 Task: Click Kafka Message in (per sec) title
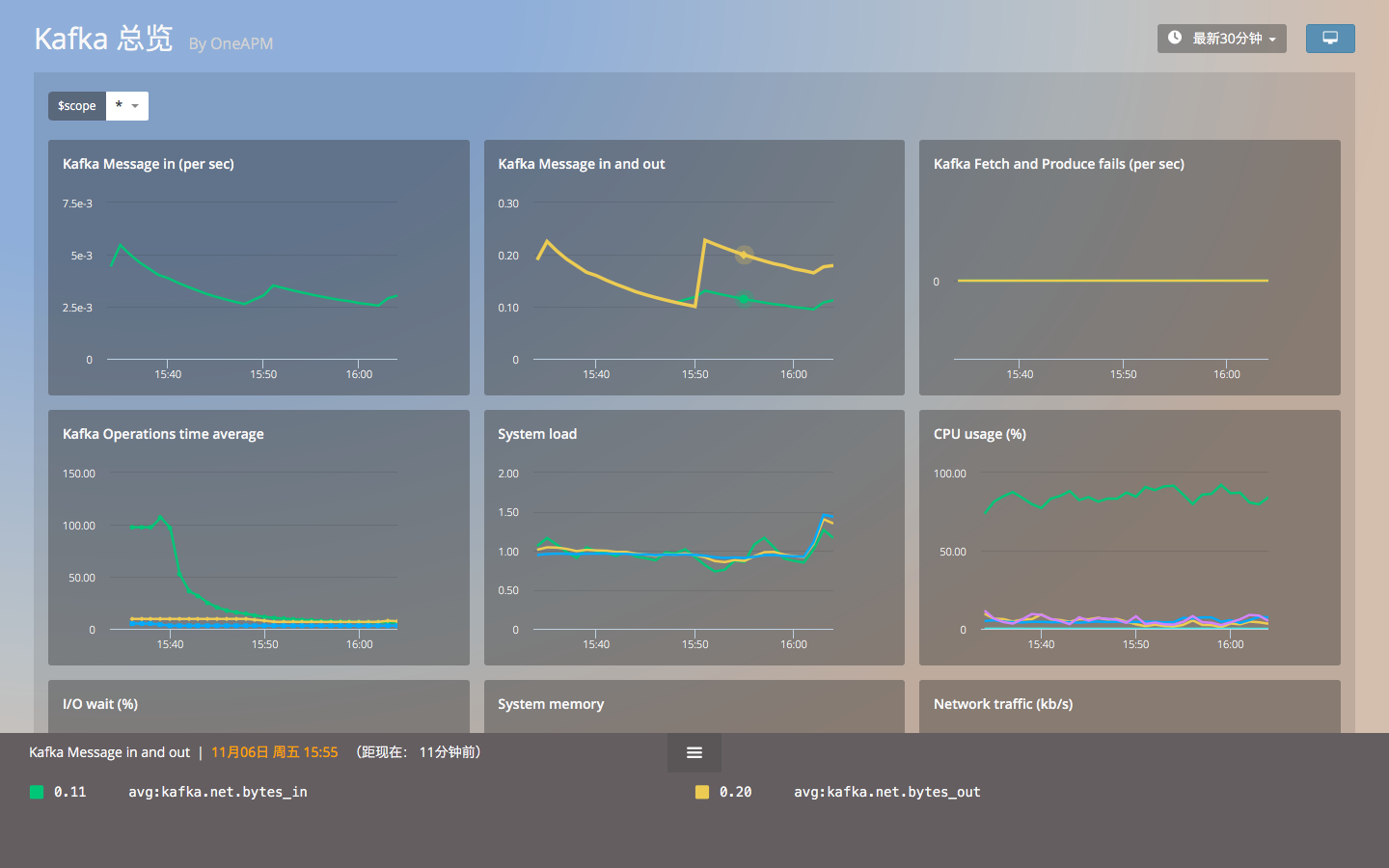pyautogui.click(x=149, y=164)
